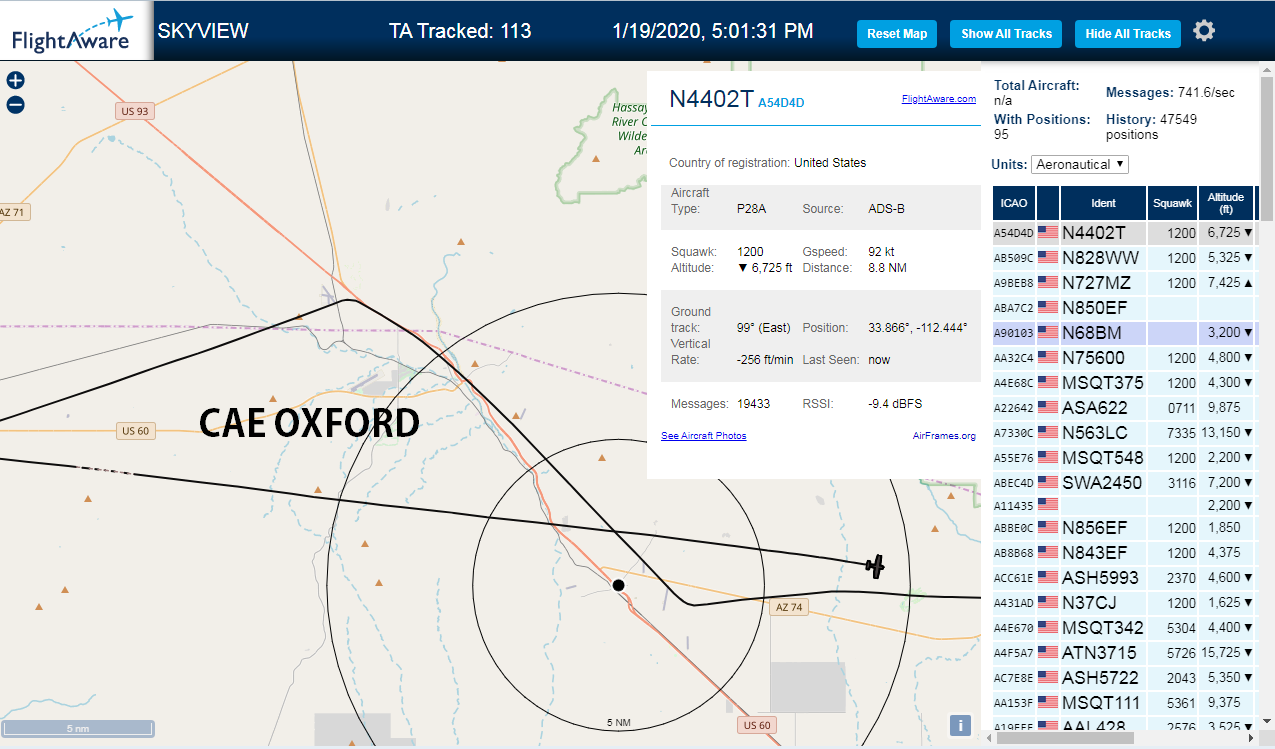Click the black receiver location dot
Viewport: 1275px width, 749px height.
click(x=618, y=585)
